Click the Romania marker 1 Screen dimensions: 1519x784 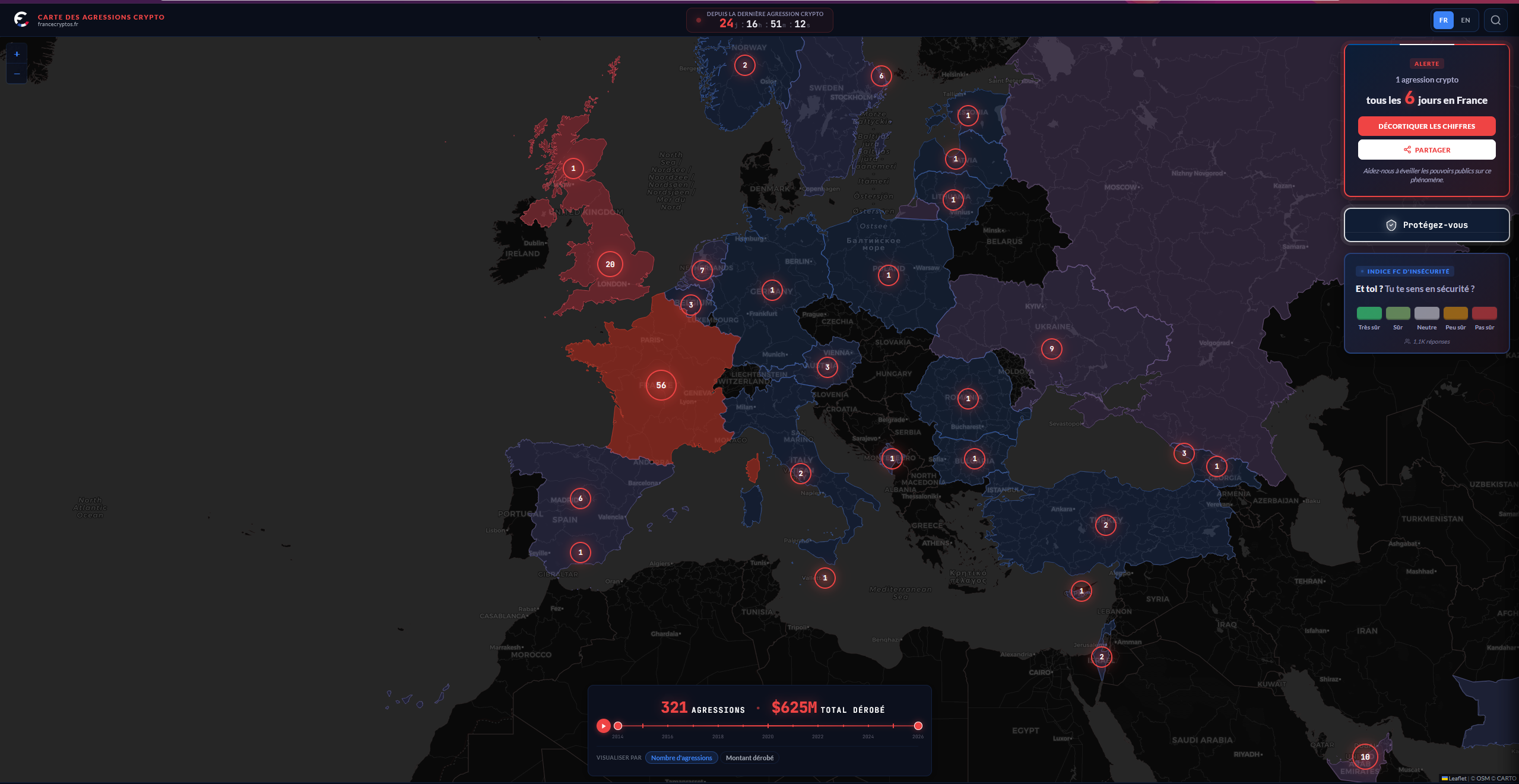(x=968, y=399)
